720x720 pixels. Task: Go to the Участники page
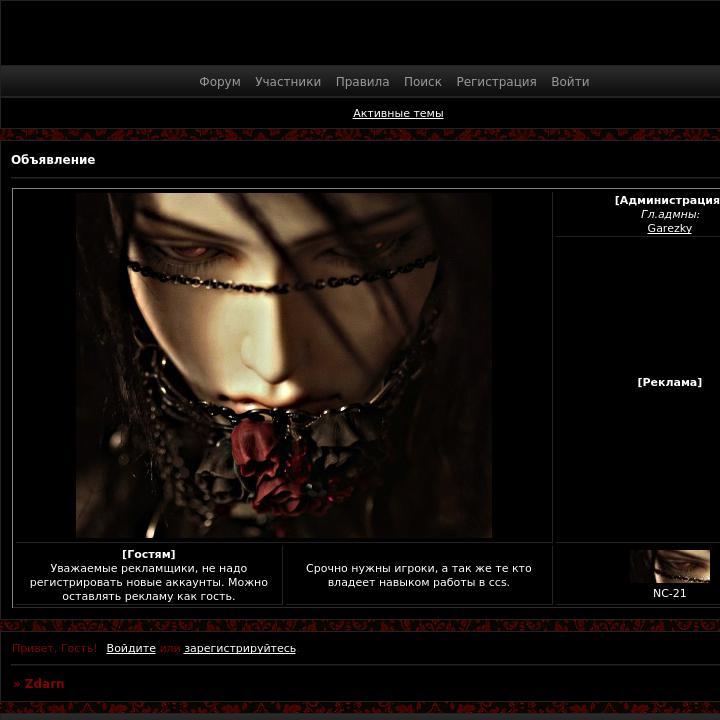288,82
